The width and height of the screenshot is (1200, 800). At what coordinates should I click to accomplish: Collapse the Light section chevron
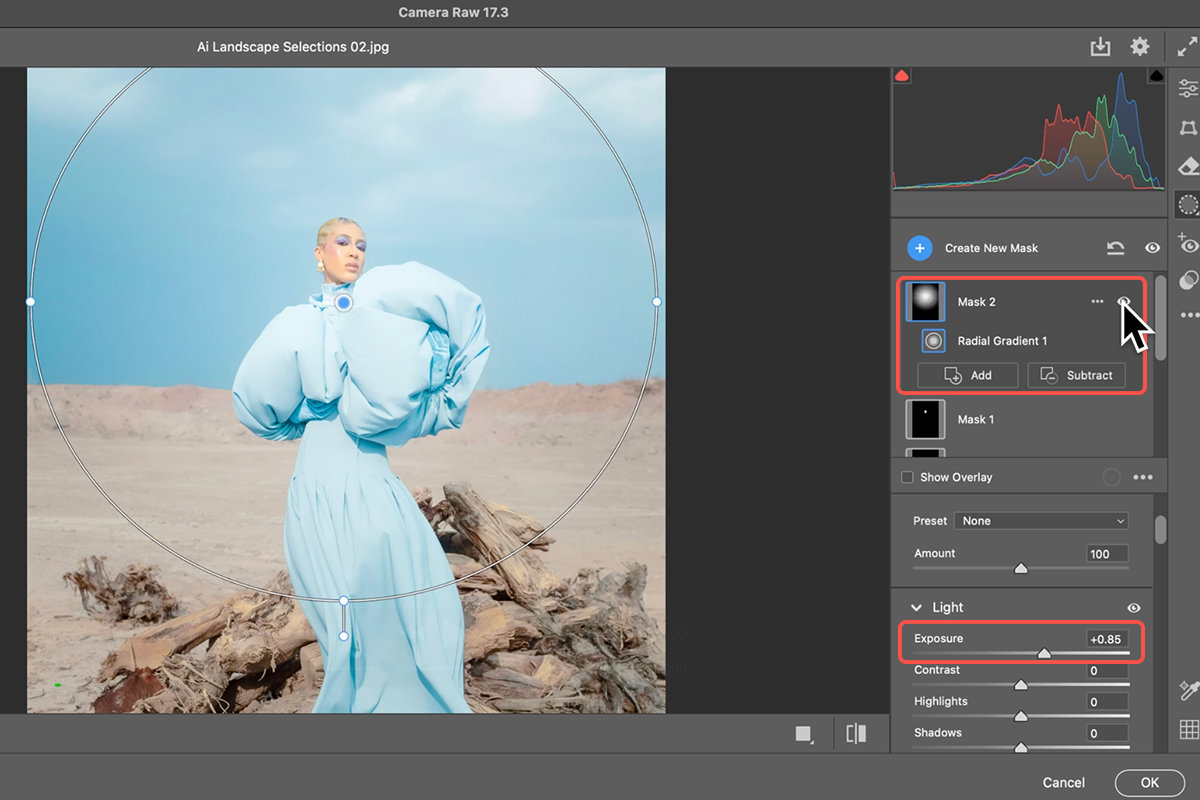(916, 607)
